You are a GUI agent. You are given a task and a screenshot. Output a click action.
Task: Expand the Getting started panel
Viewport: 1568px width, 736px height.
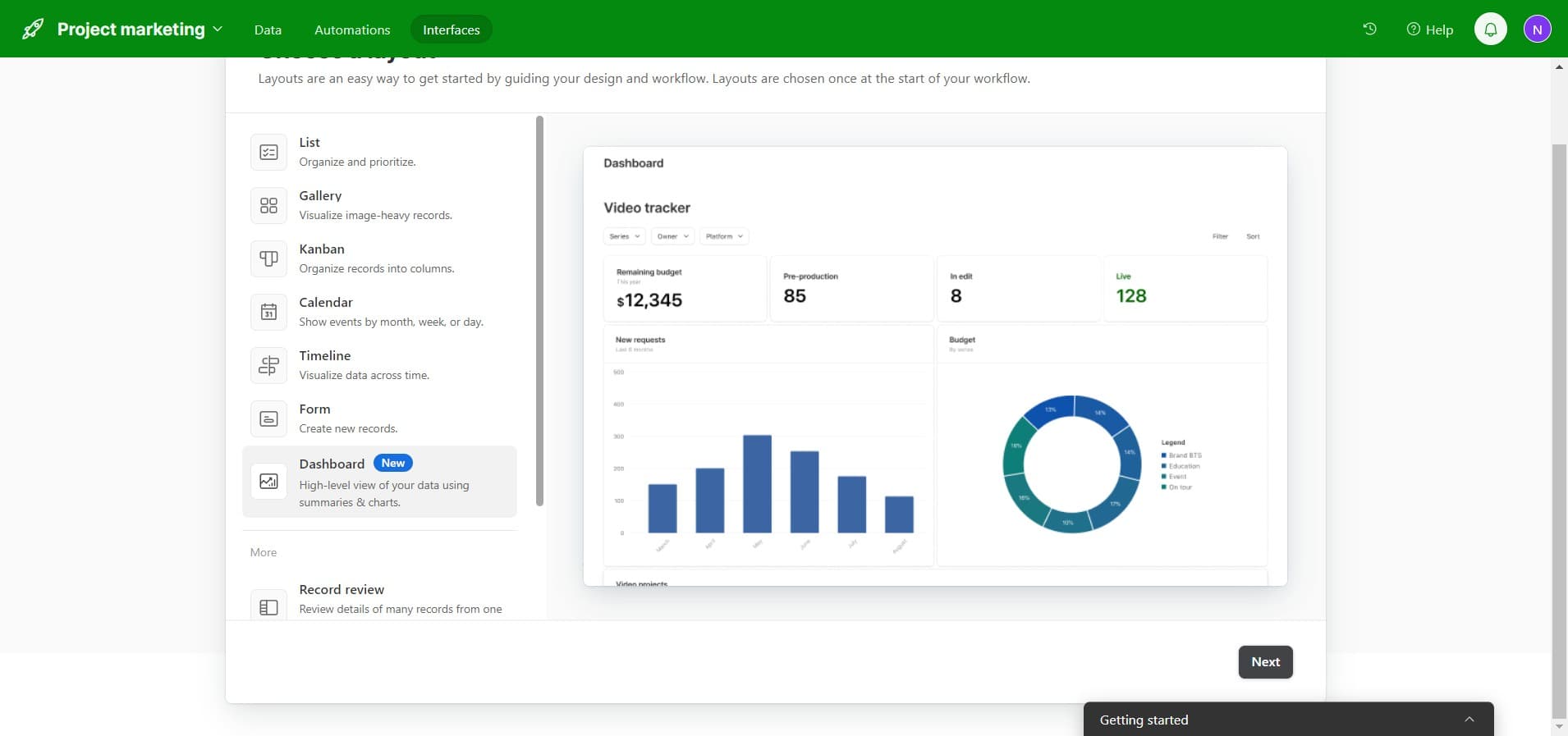click(1469, 720)
